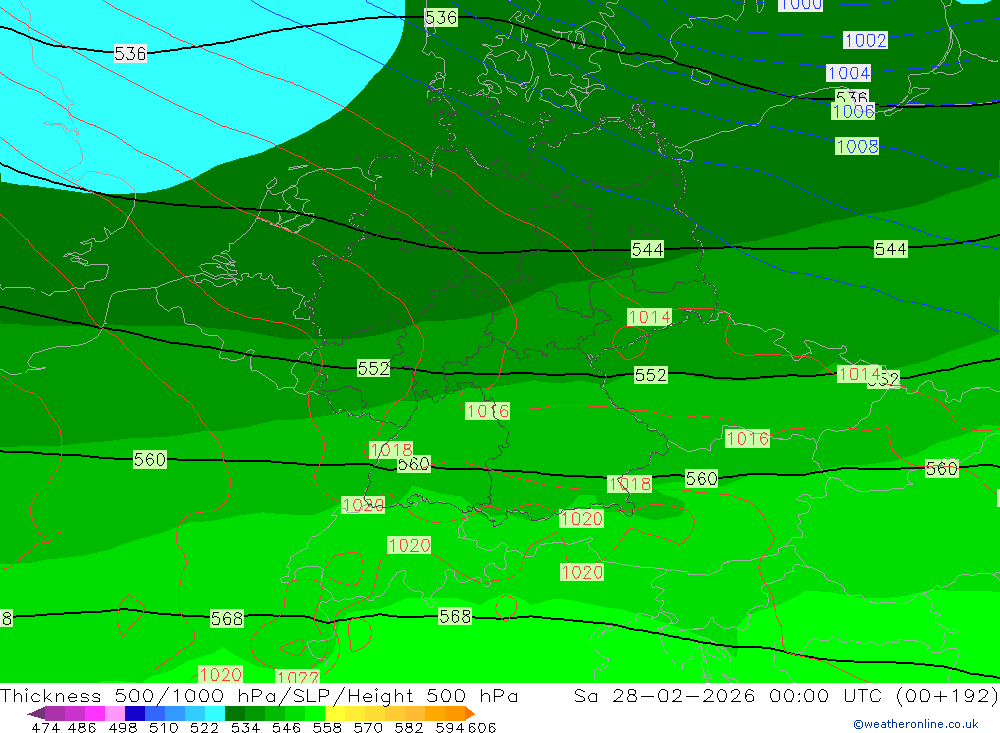Click the red 1018 label above the 560
This screenshot has width=1000, height=733.
point(391,449)
